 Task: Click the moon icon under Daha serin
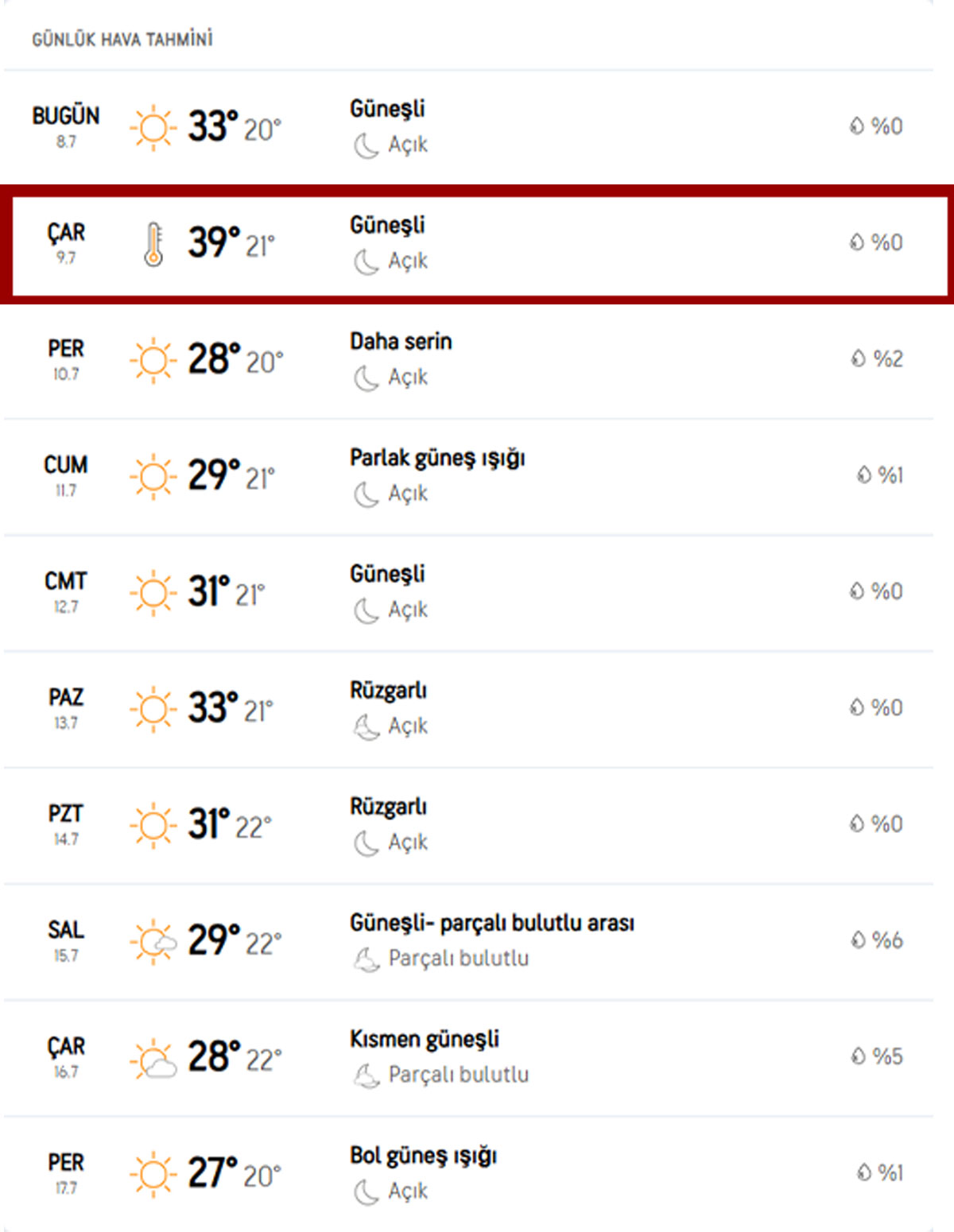[366, 378]
